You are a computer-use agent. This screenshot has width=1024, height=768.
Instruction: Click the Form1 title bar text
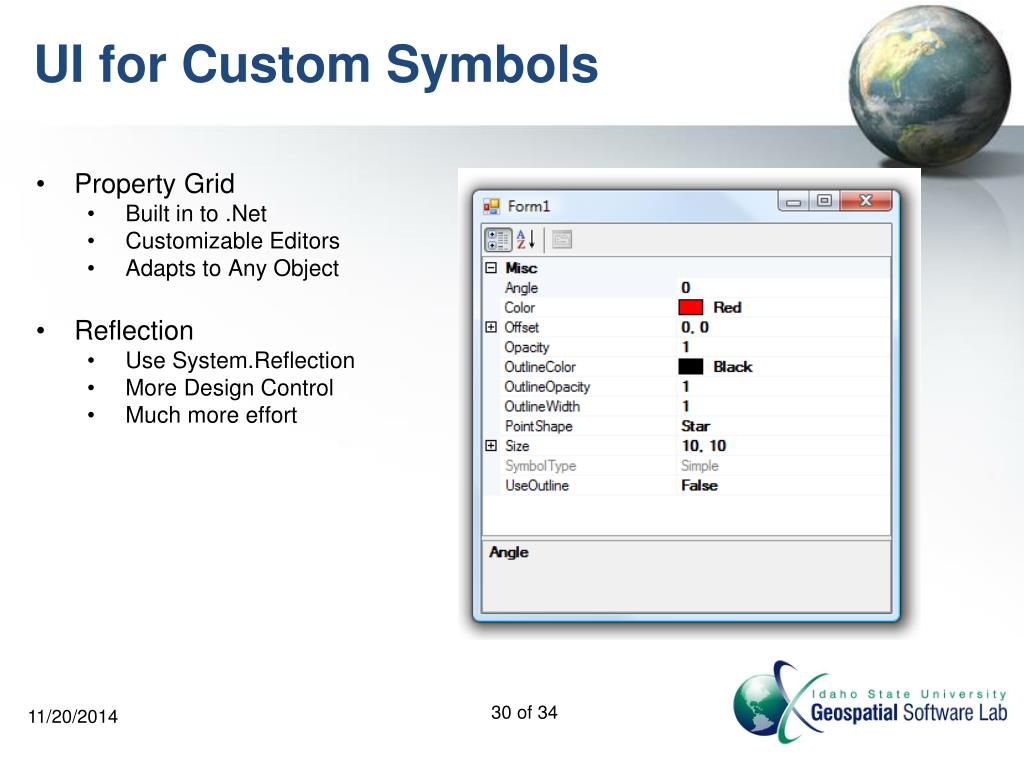[529, 207]
